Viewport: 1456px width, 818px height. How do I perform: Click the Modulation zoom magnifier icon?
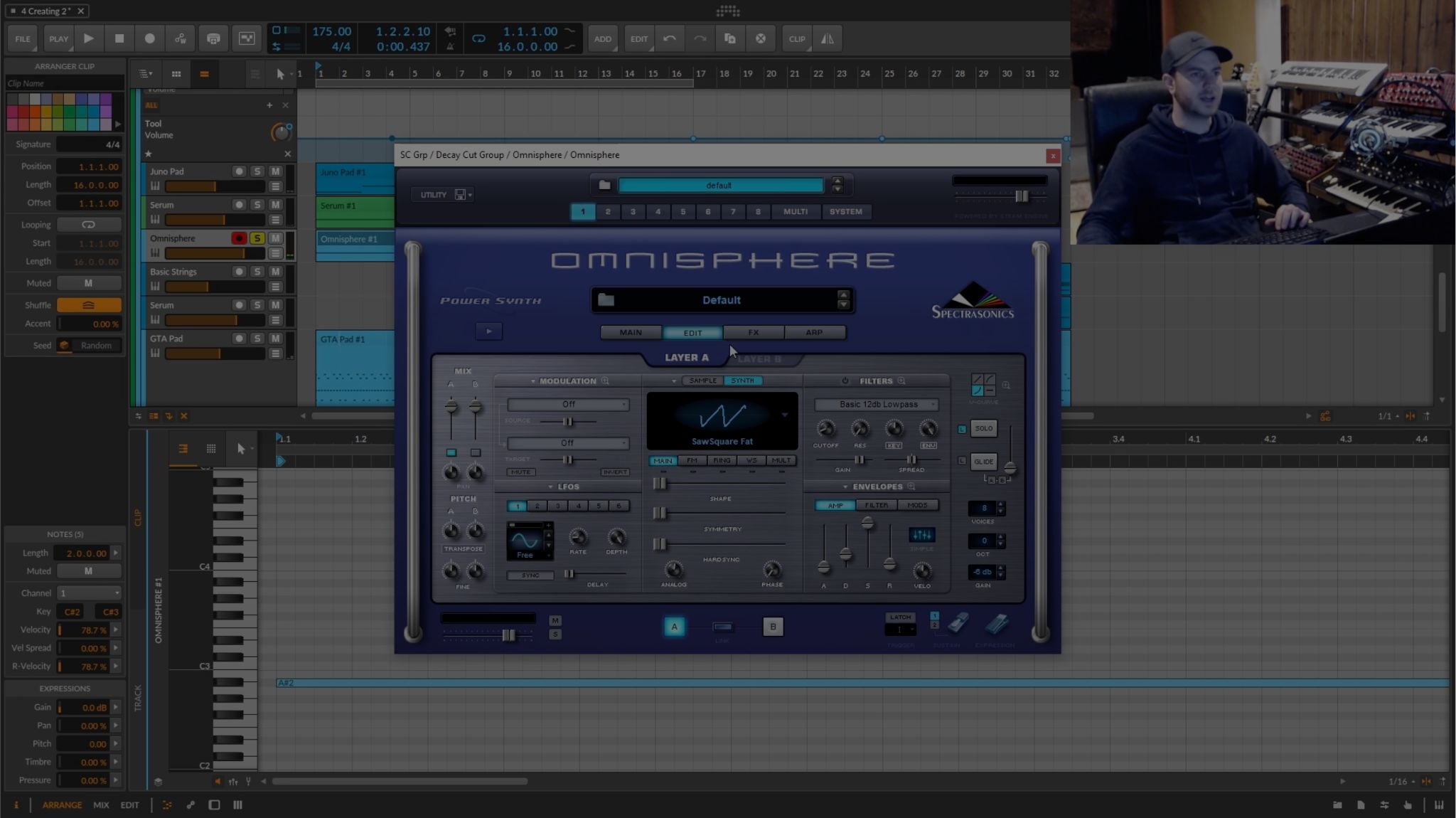[605, 381]
